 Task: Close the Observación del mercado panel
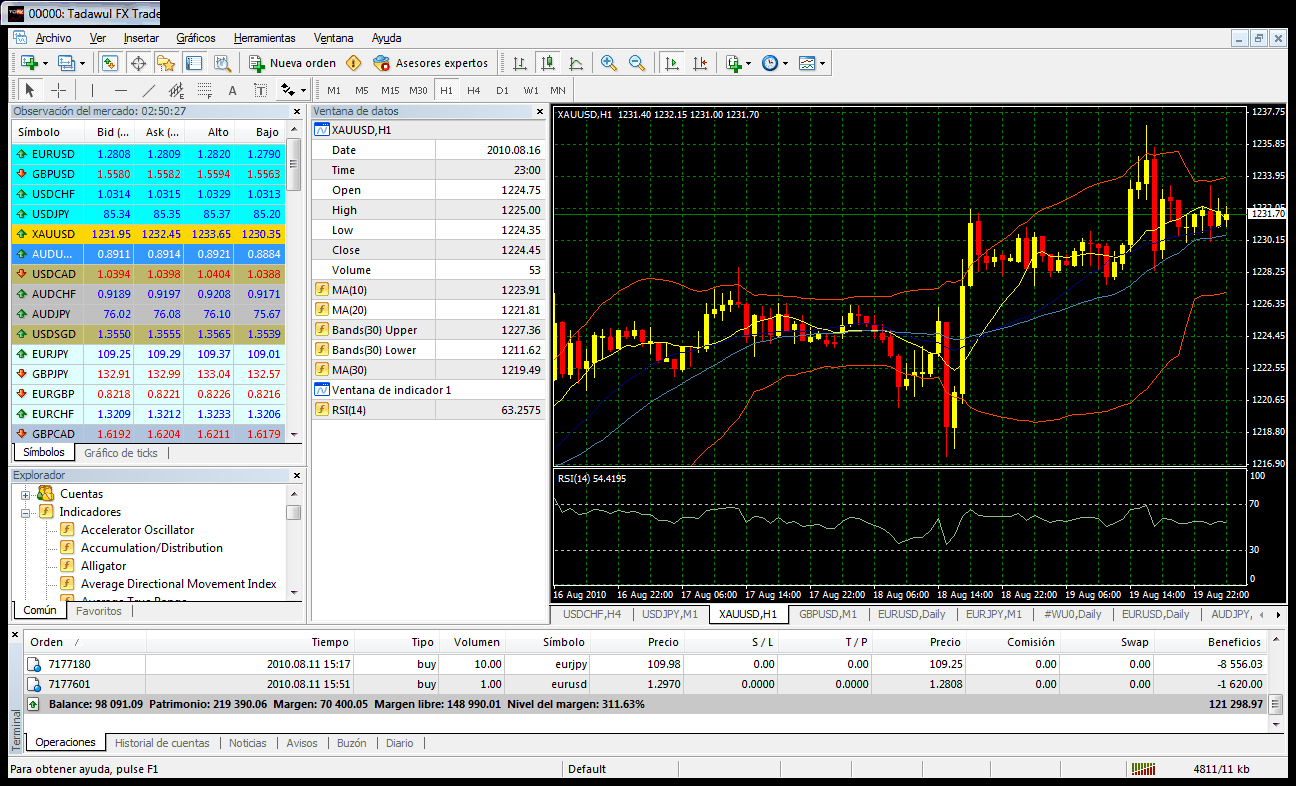[296, 112]
